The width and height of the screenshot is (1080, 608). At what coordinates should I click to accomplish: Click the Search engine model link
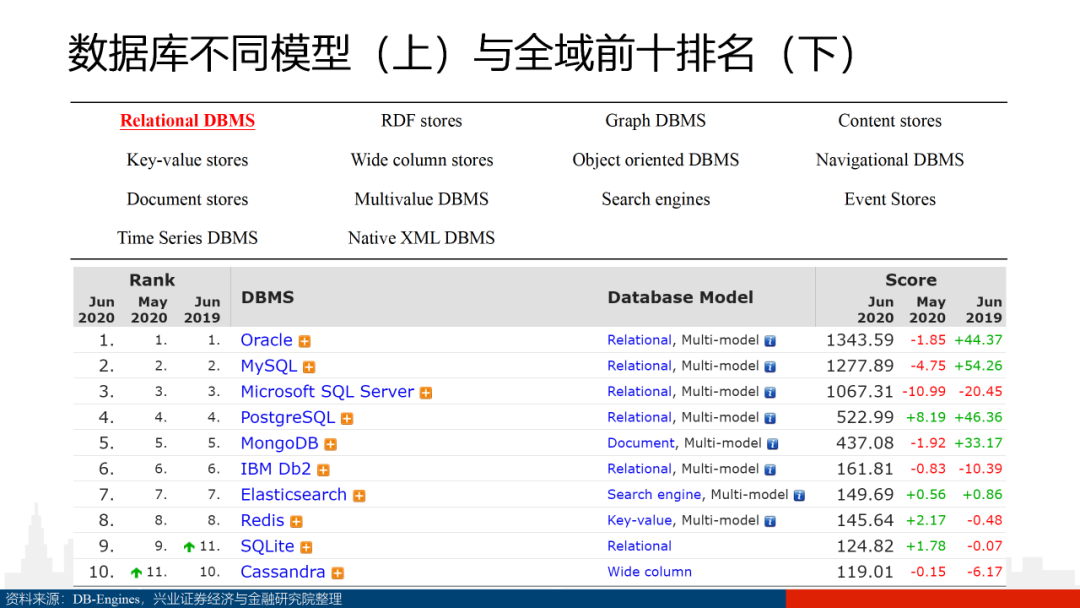point(654,494)
